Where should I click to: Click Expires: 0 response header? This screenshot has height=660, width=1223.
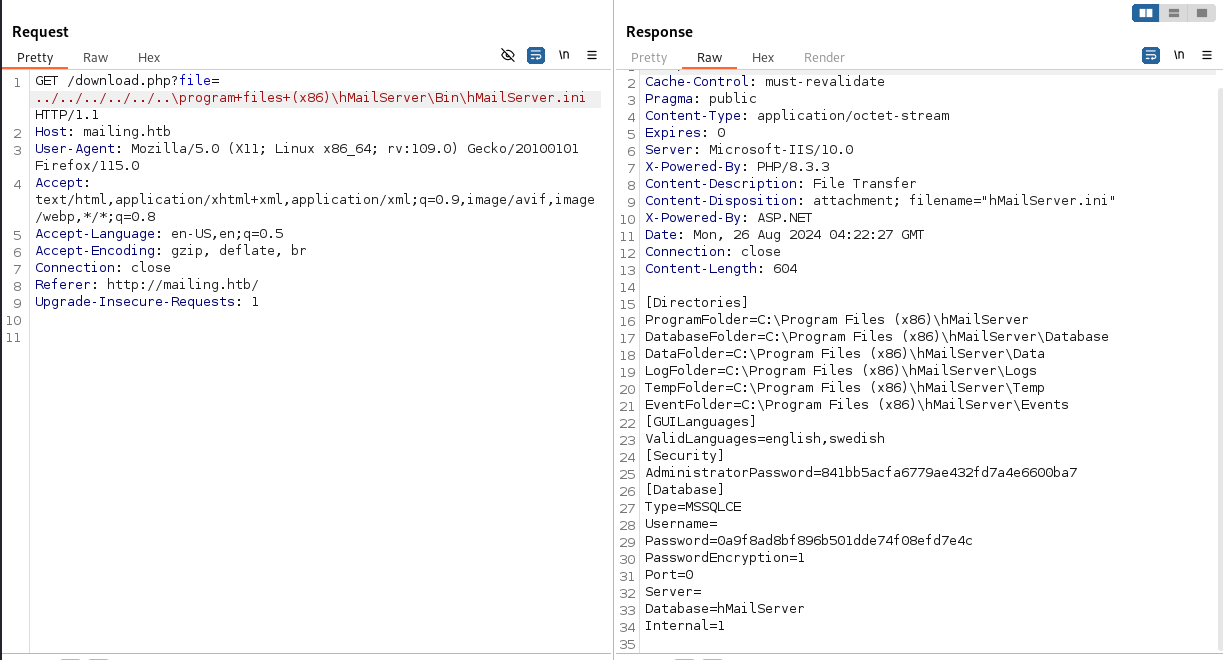685,133
